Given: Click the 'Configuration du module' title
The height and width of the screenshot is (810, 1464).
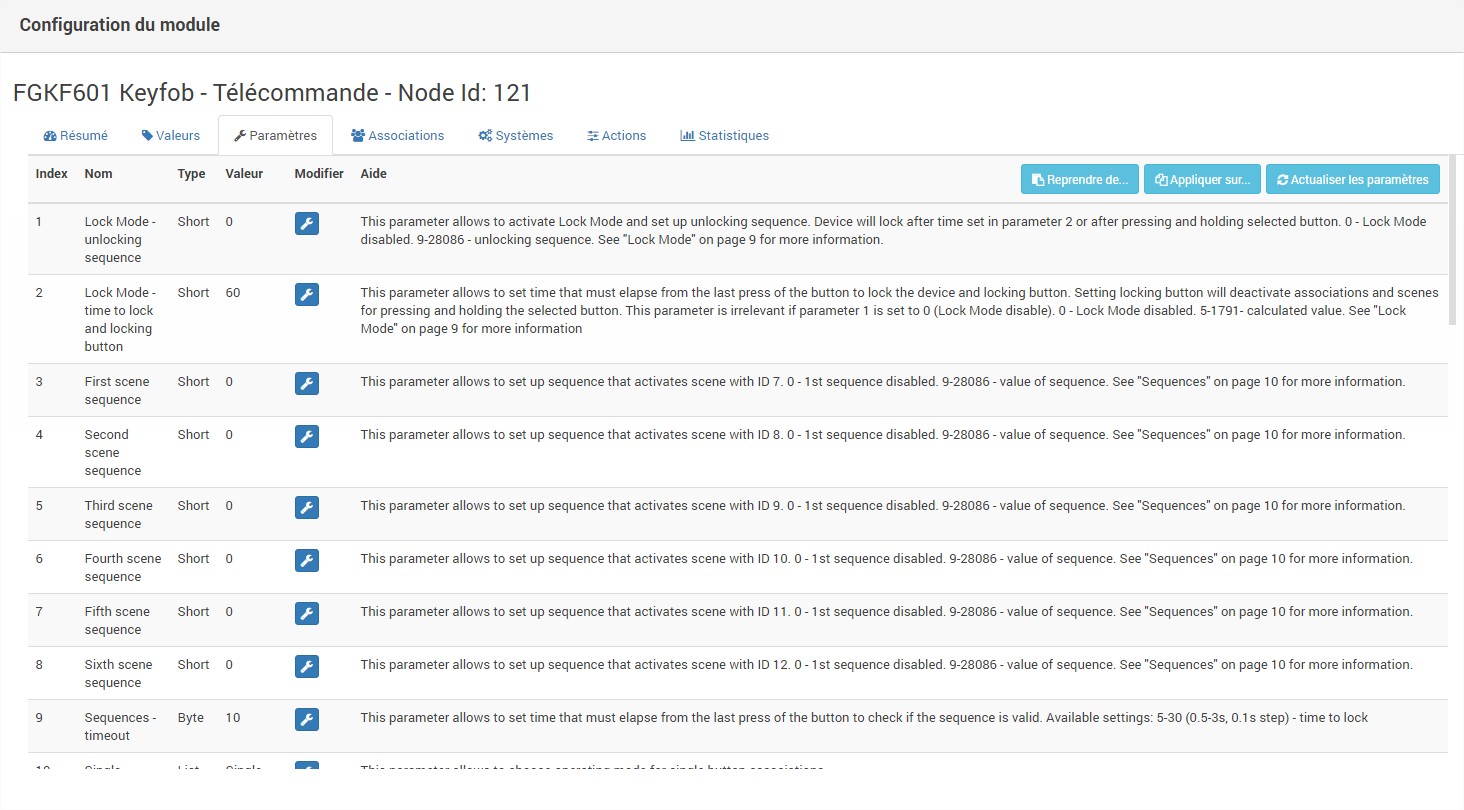Looking at the screenshot, I should point(120,25).
